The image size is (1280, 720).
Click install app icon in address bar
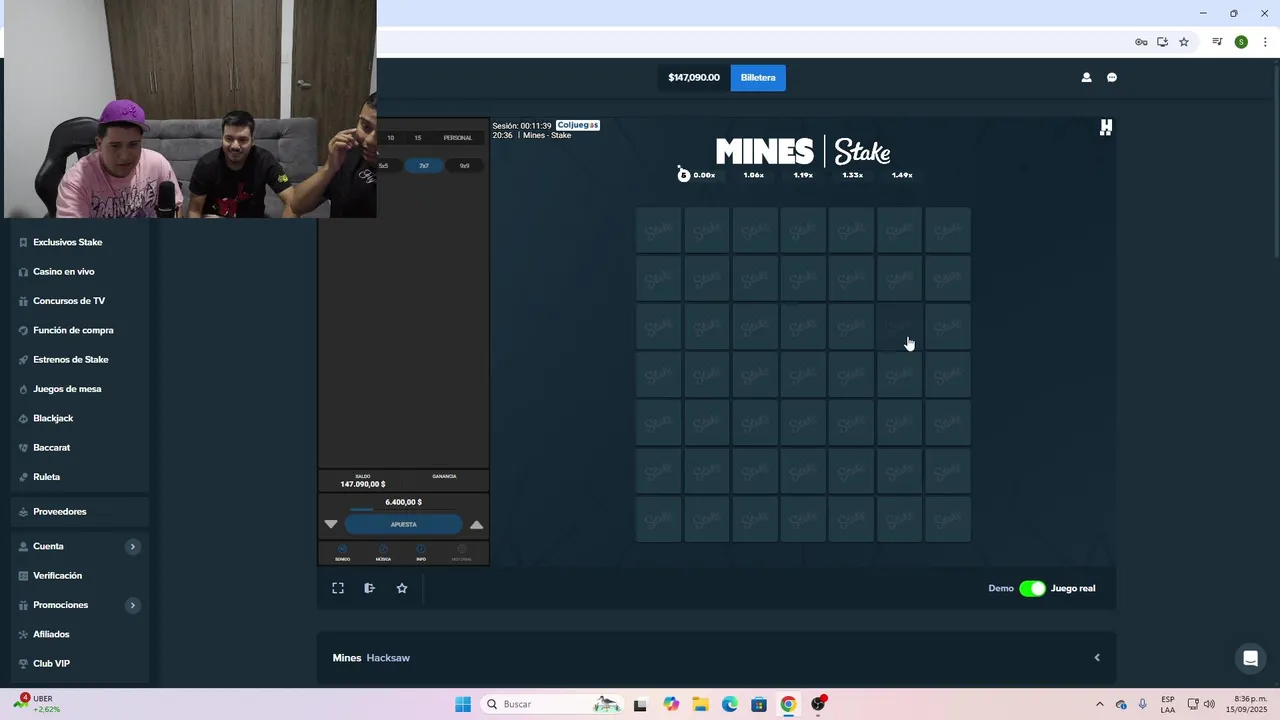[x=1162, y=42]
